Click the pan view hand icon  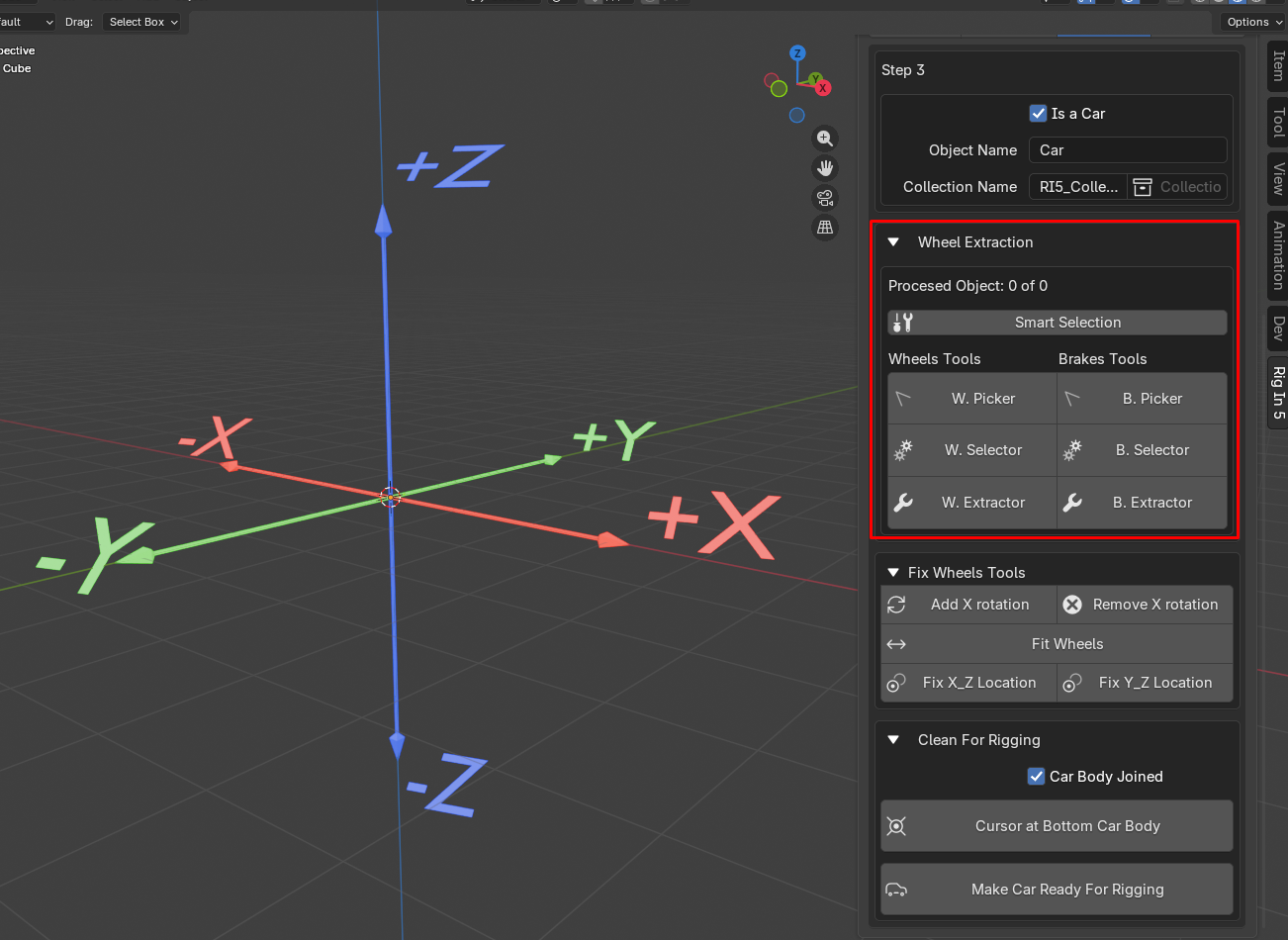(825, 168)
